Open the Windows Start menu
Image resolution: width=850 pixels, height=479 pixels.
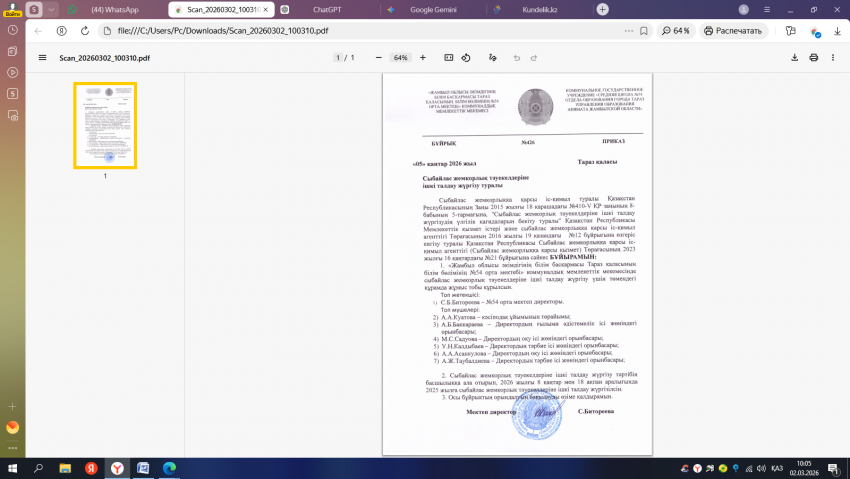coord(12,468)
